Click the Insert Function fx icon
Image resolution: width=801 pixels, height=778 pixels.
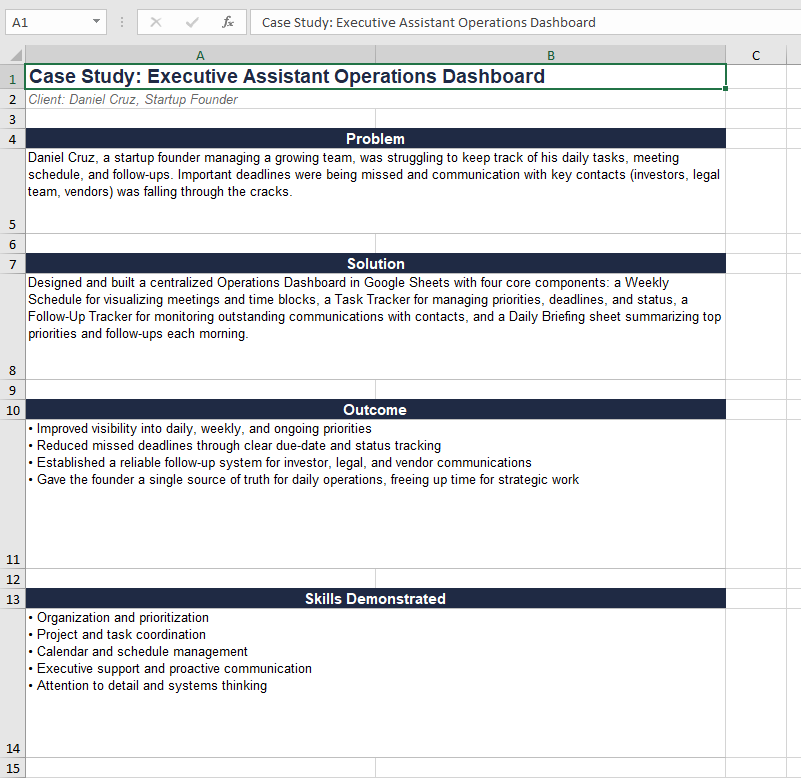click(227, 22)
